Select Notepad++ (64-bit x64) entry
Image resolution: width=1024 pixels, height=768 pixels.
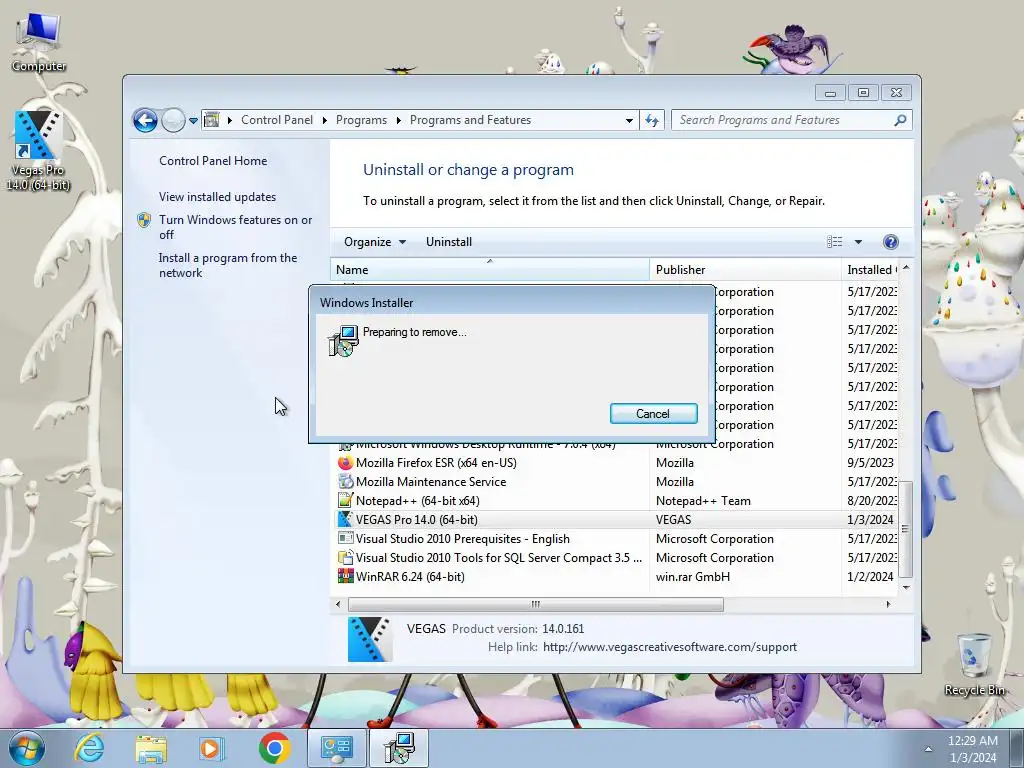point(615,501)
